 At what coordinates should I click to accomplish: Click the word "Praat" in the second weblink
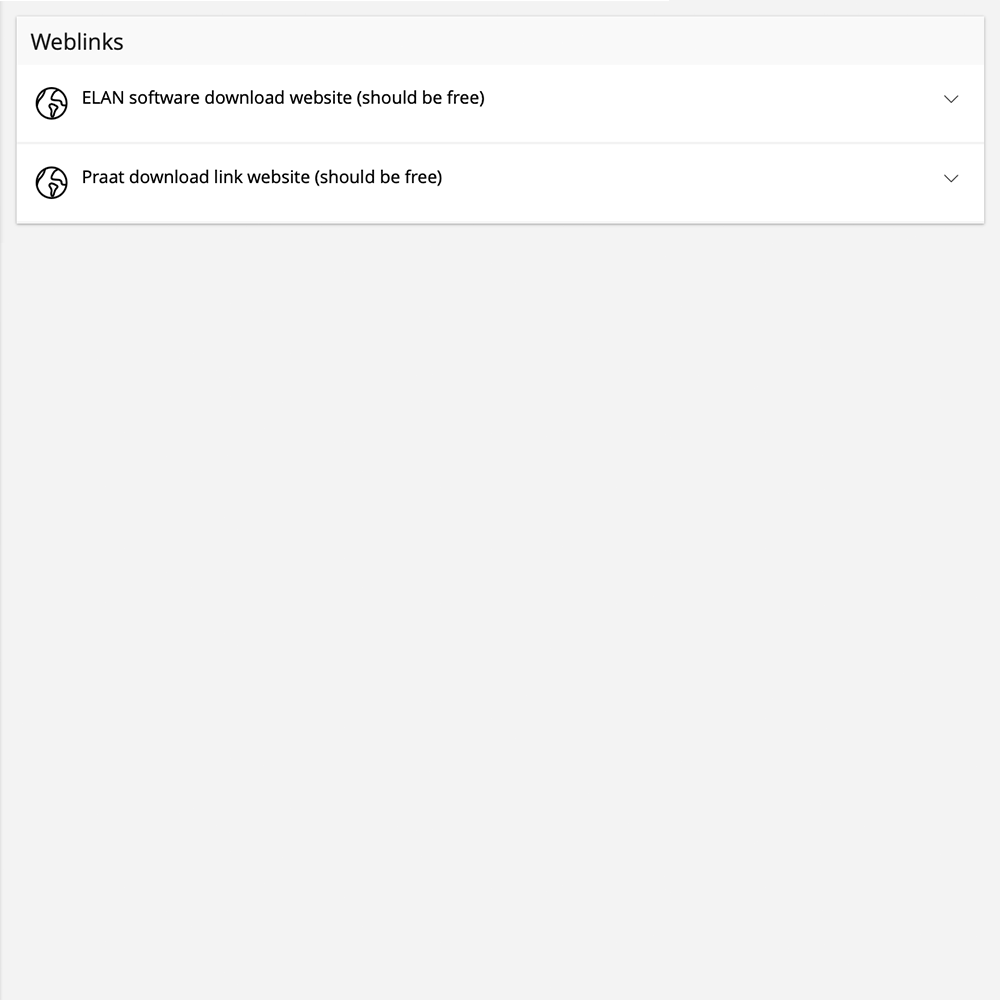coord(103,177)
